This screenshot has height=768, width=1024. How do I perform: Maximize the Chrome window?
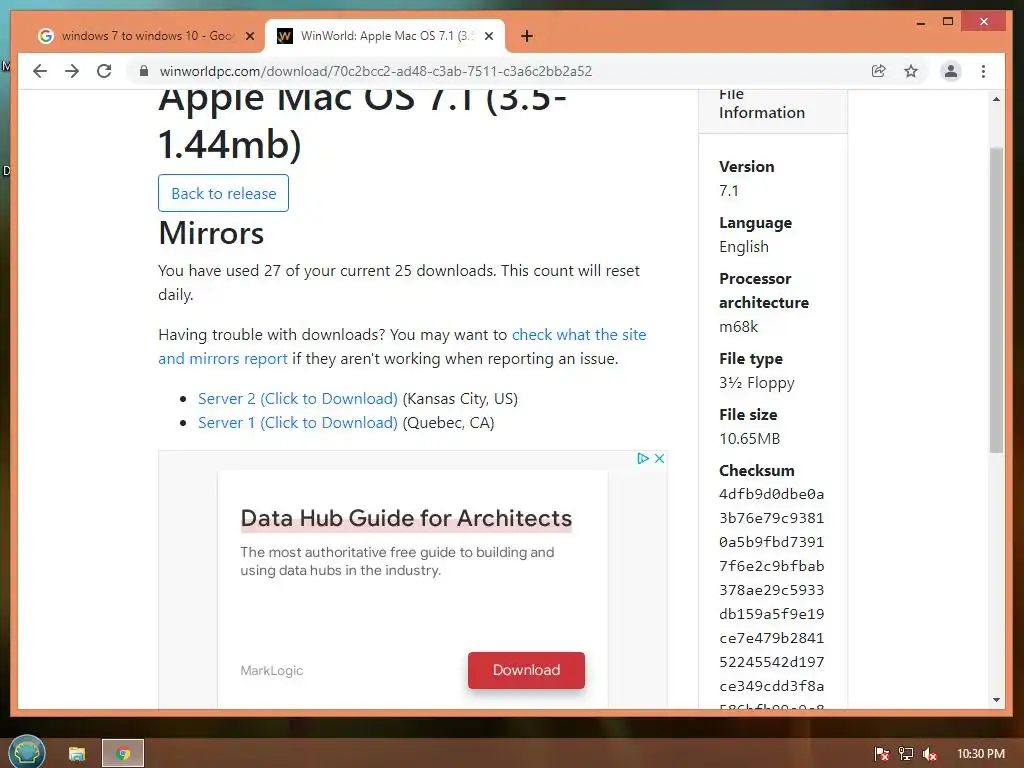click(x=948, y=22)
